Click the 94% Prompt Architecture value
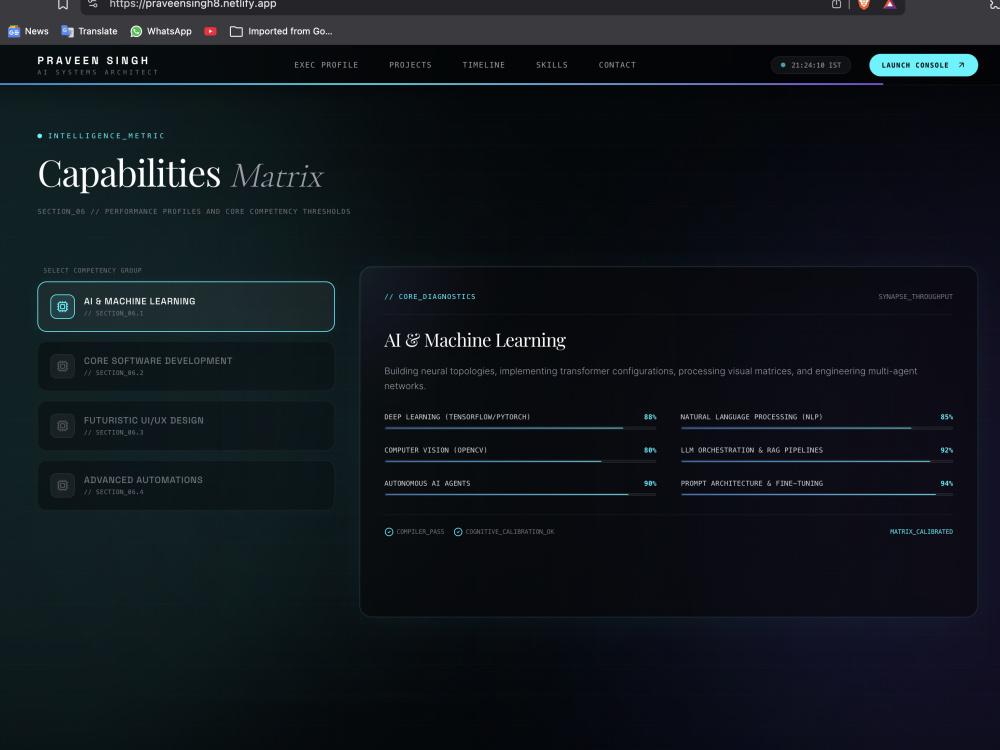This screenshot has width=1000, height=750. (x=946, y=483)
